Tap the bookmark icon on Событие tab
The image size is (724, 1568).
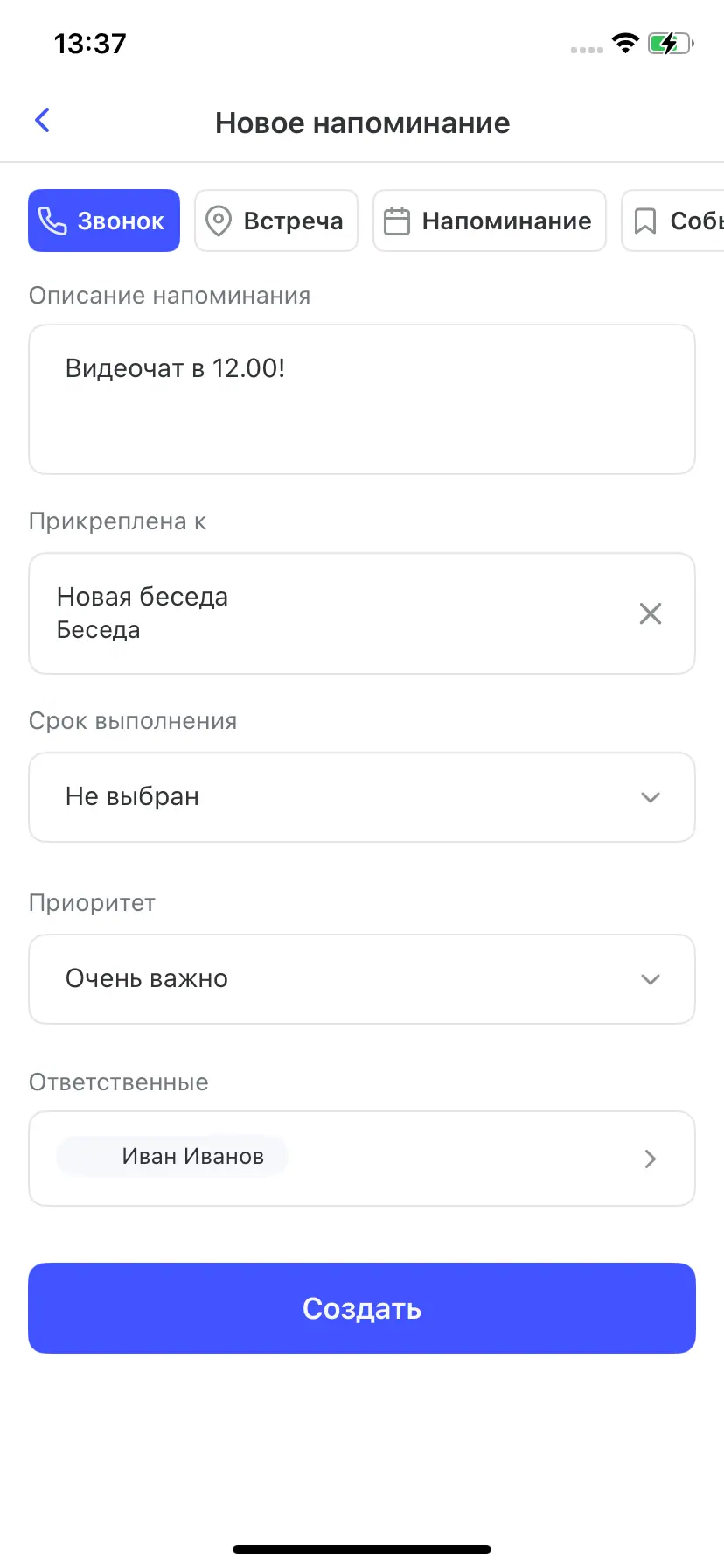645,221
